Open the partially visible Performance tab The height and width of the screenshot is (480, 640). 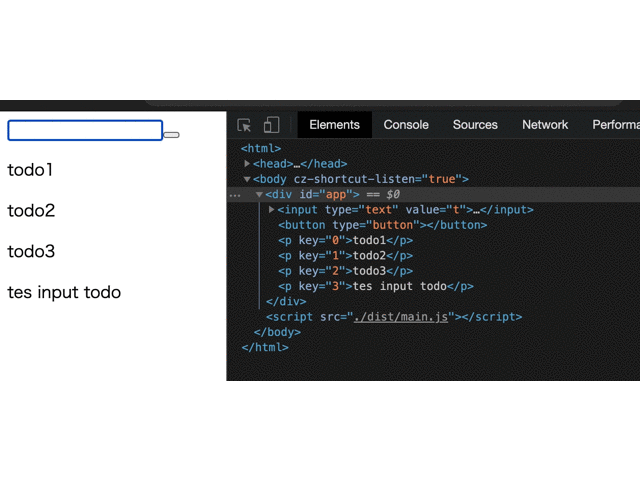pos(615,125)
